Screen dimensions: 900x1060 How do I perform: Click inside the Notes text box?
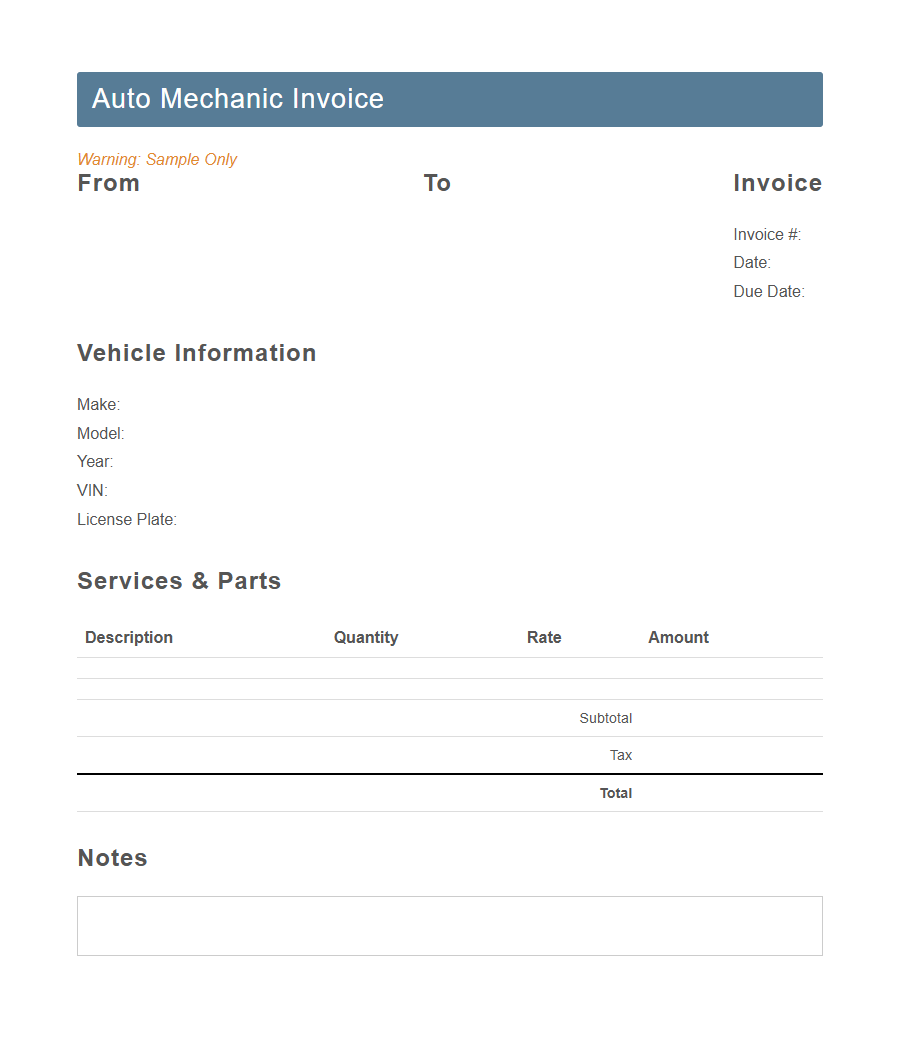pos(449,925)
